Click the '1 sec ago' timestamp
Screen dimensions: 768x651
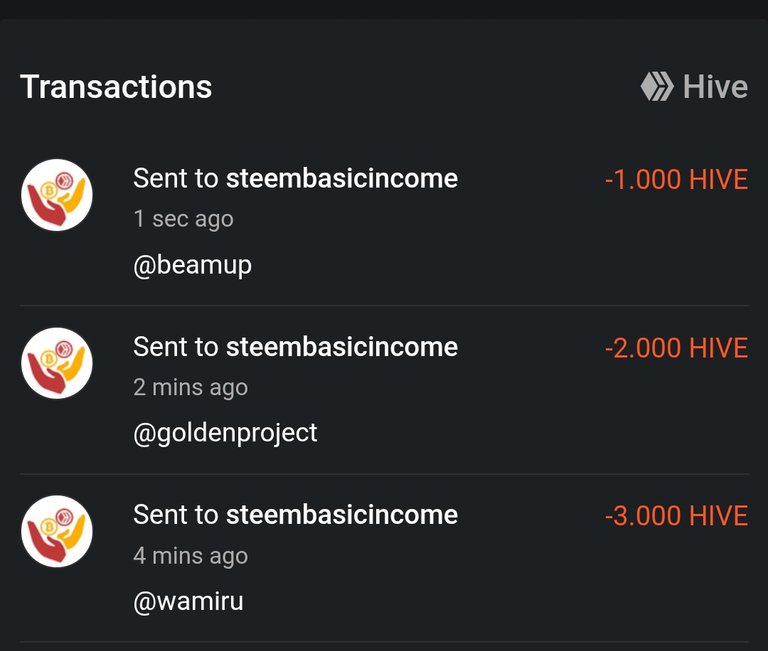pos(184,219)
